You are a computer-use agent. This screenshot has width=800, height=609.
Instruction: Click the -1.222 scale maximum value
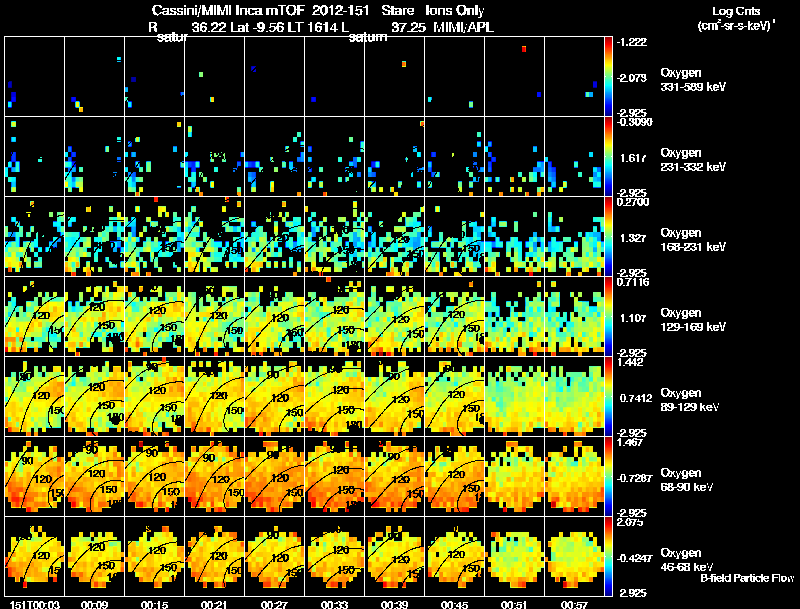tap(632, 42)
